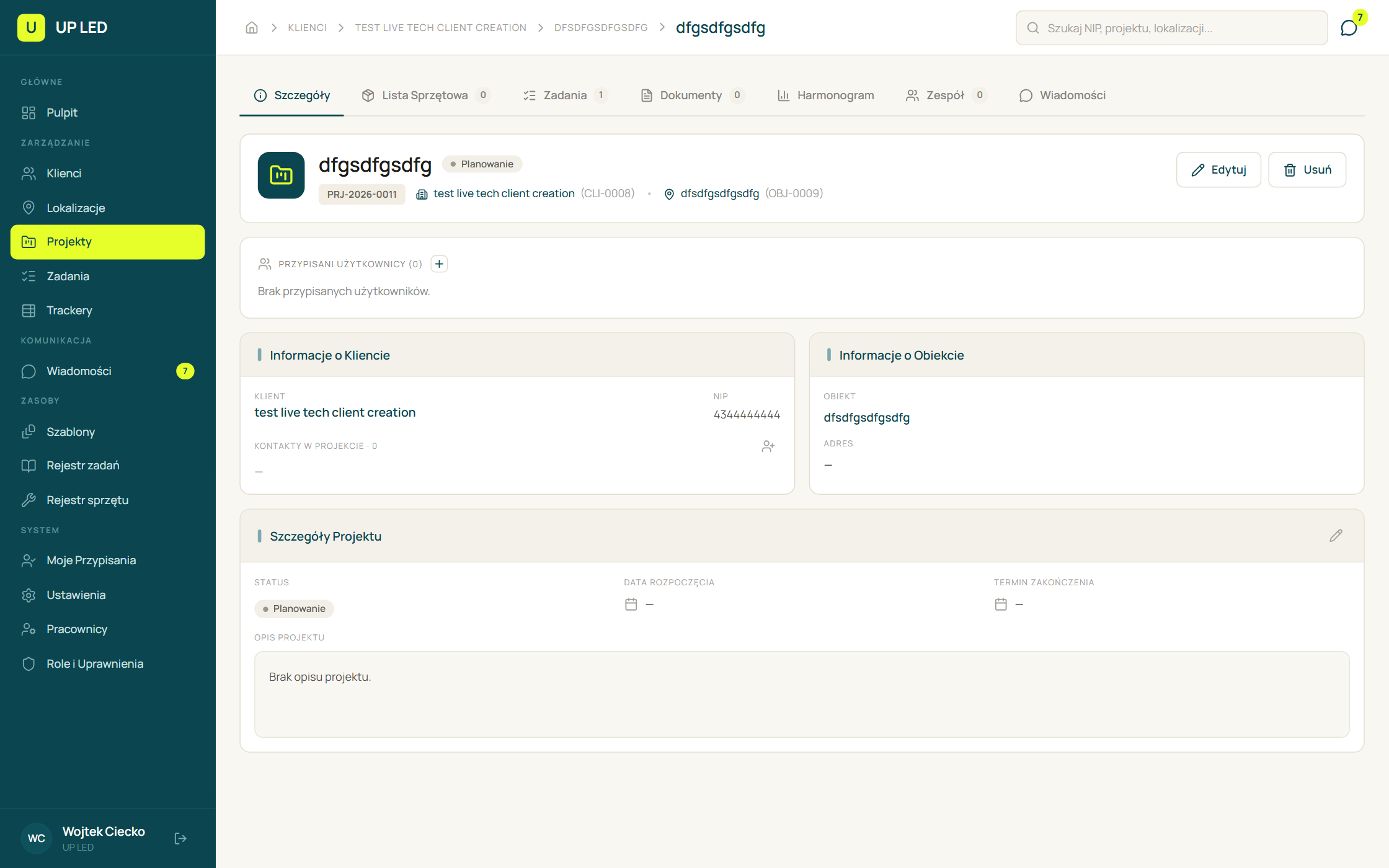The image size is (1389, 868).
Task: Click the search field for NIP, projektu
Action: pos(1171,28)
